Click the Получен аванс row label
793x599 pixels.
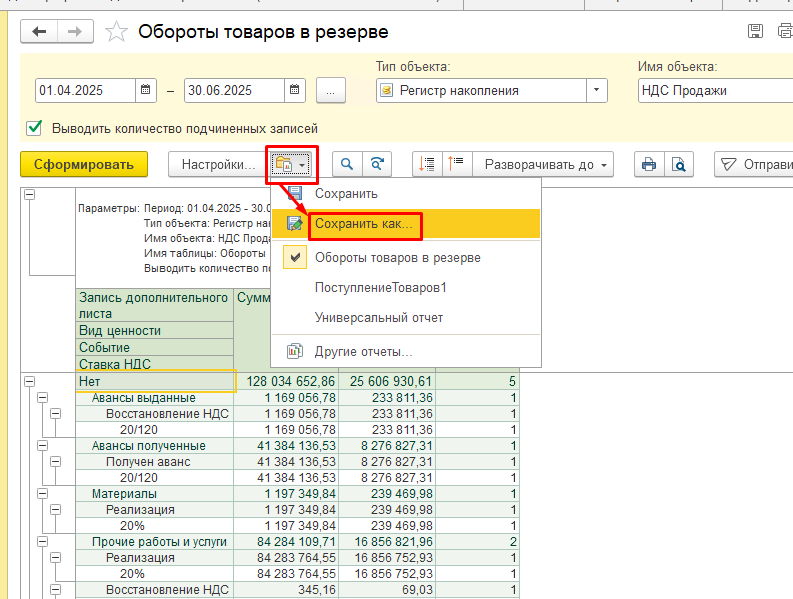point(148,461)
